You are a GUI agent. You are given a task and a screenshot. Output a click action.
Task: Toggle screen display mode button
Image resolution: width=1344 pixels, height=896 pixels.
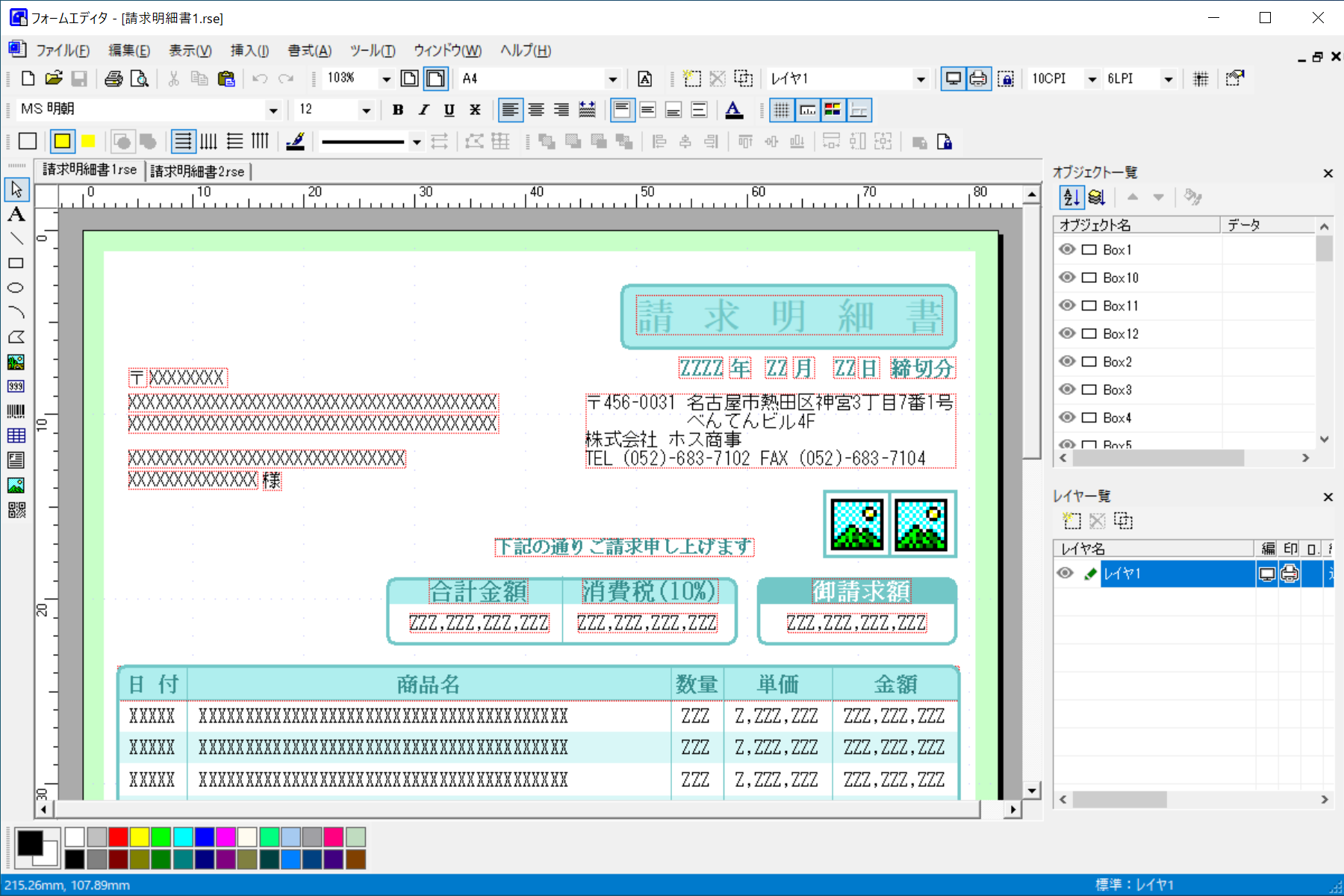[x=953, y=78]
